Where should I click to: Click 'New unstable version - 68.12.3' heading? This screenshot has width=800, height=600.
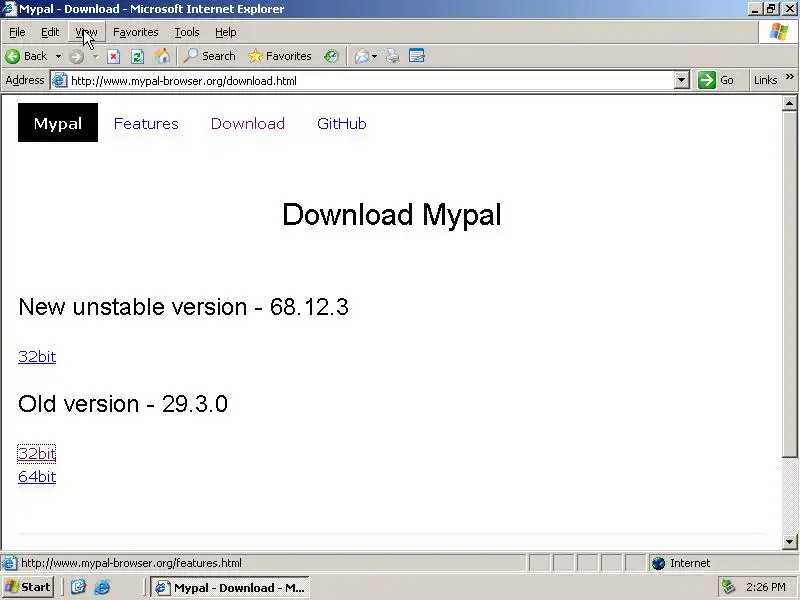pyautogui.click(x=183, y=307)
